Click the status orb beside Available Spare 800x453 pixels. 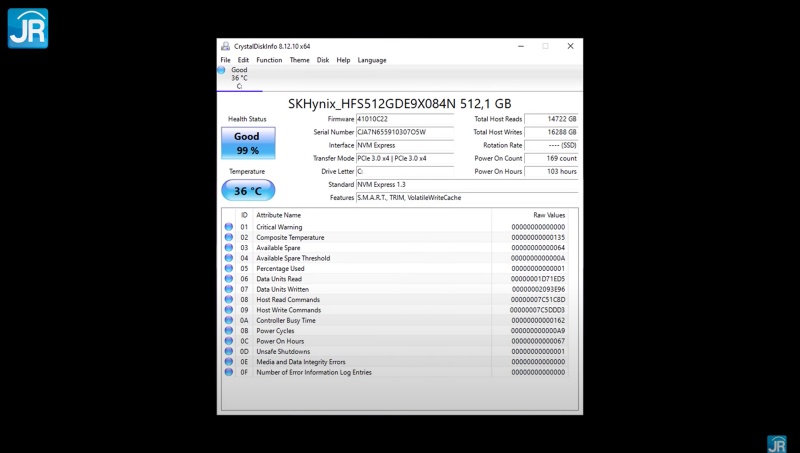[x=229, y=248]
